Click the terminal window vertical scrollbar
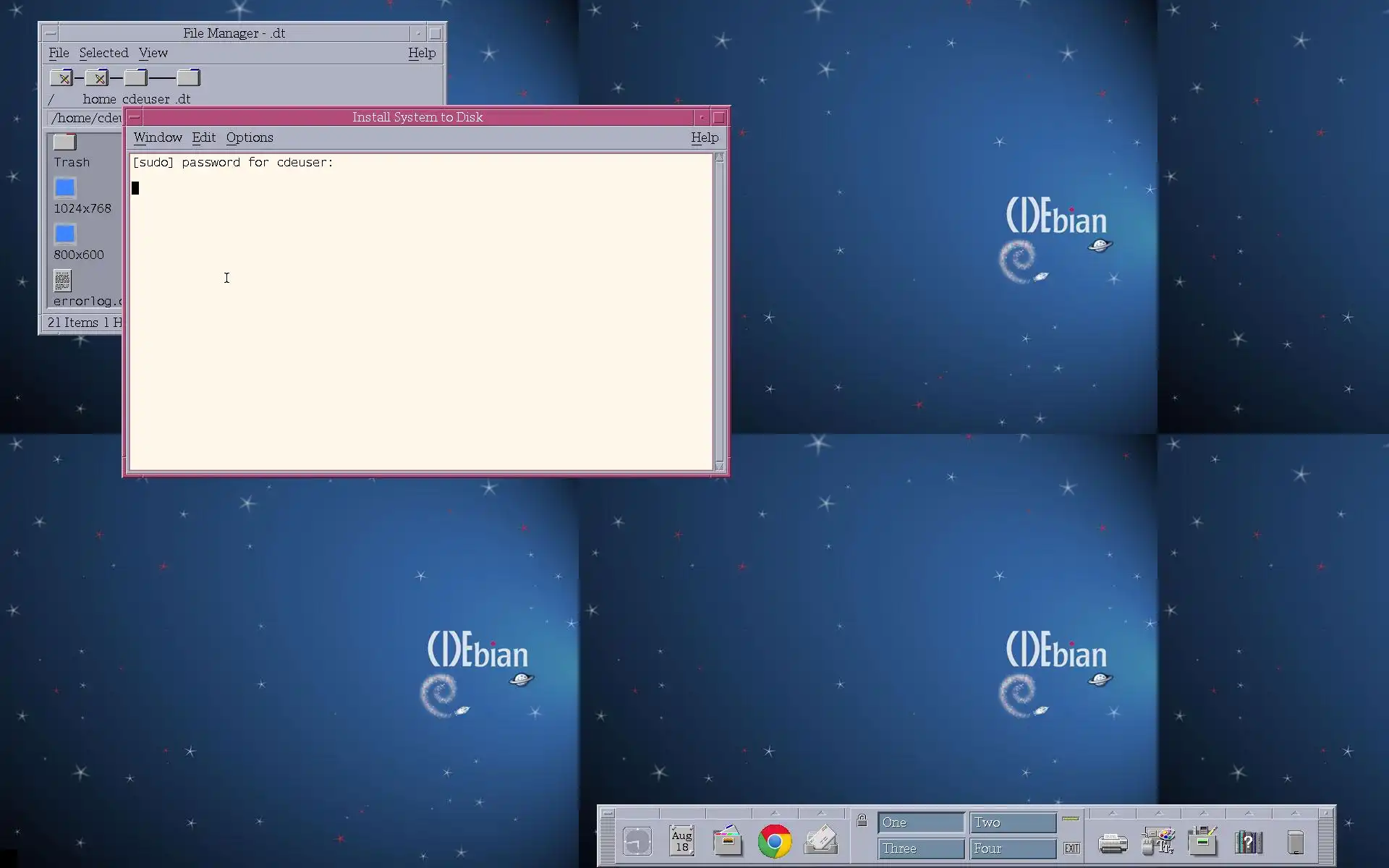This screenshot has height=868, width=1389. pos(719,311)
